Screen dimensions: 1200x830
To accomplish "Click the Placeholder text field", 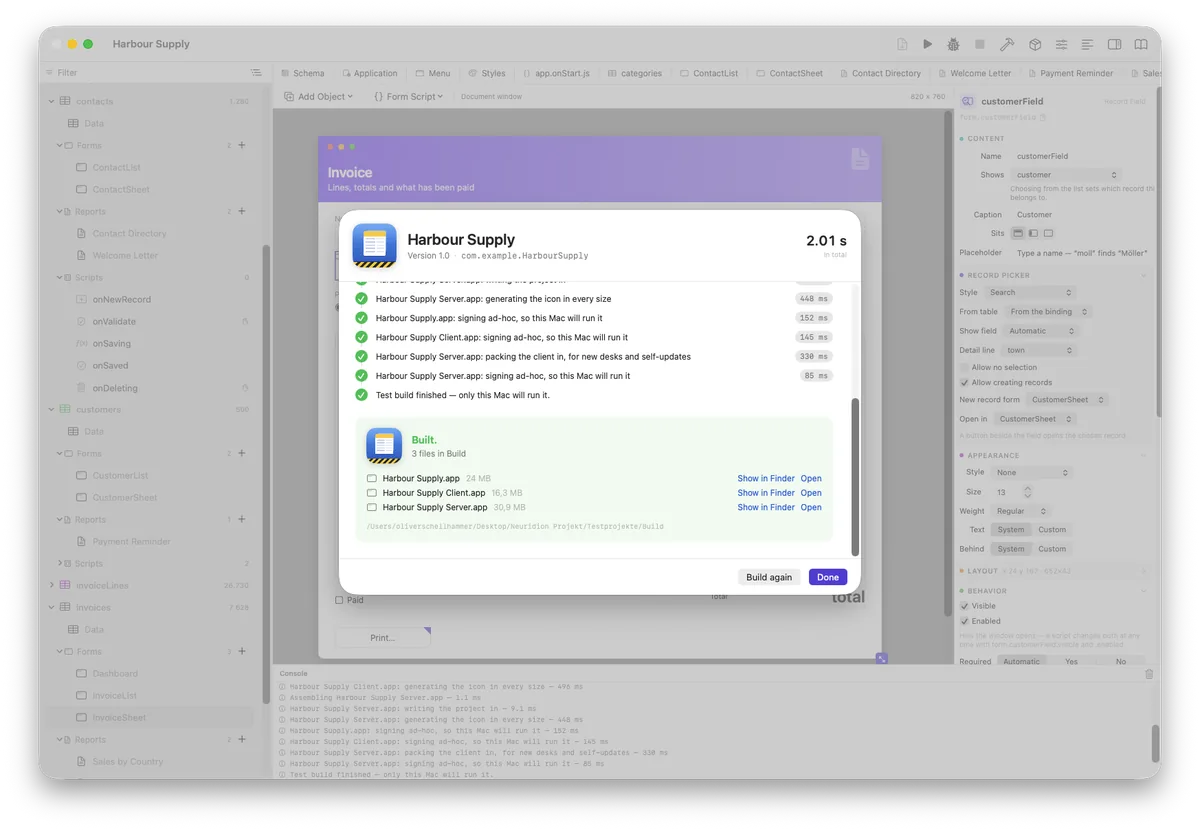I will point(1082,253).
